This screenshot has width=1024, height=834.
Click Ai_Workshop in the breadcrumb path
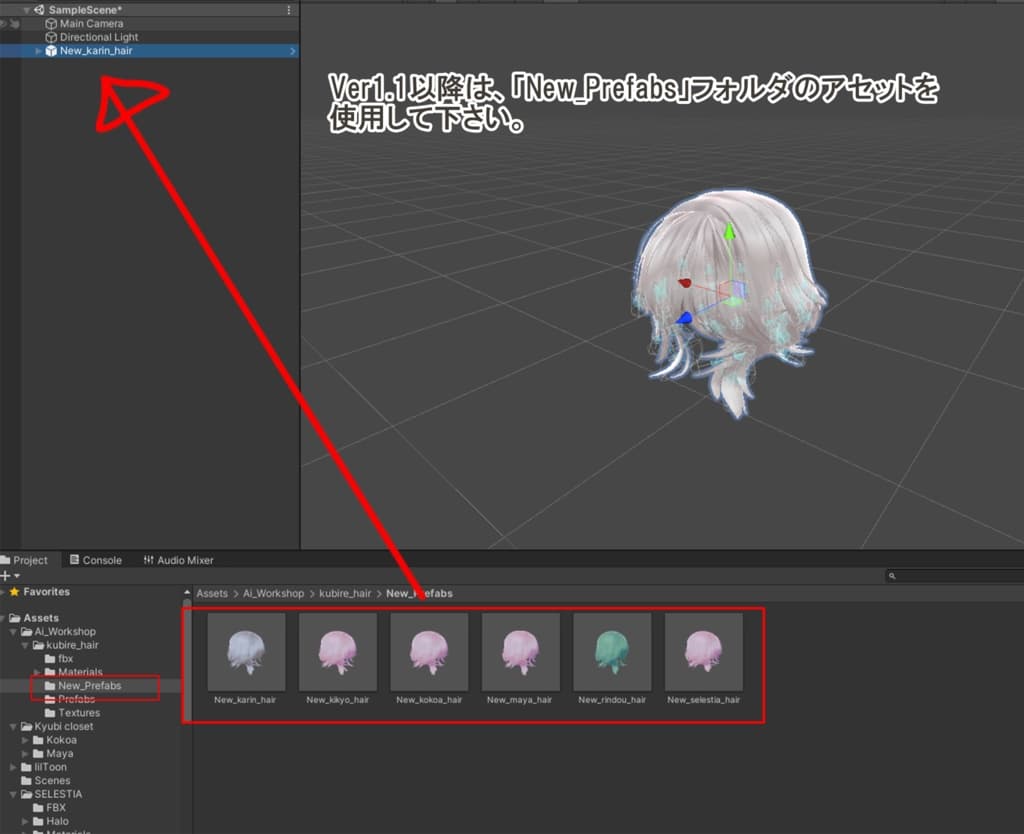273,593
